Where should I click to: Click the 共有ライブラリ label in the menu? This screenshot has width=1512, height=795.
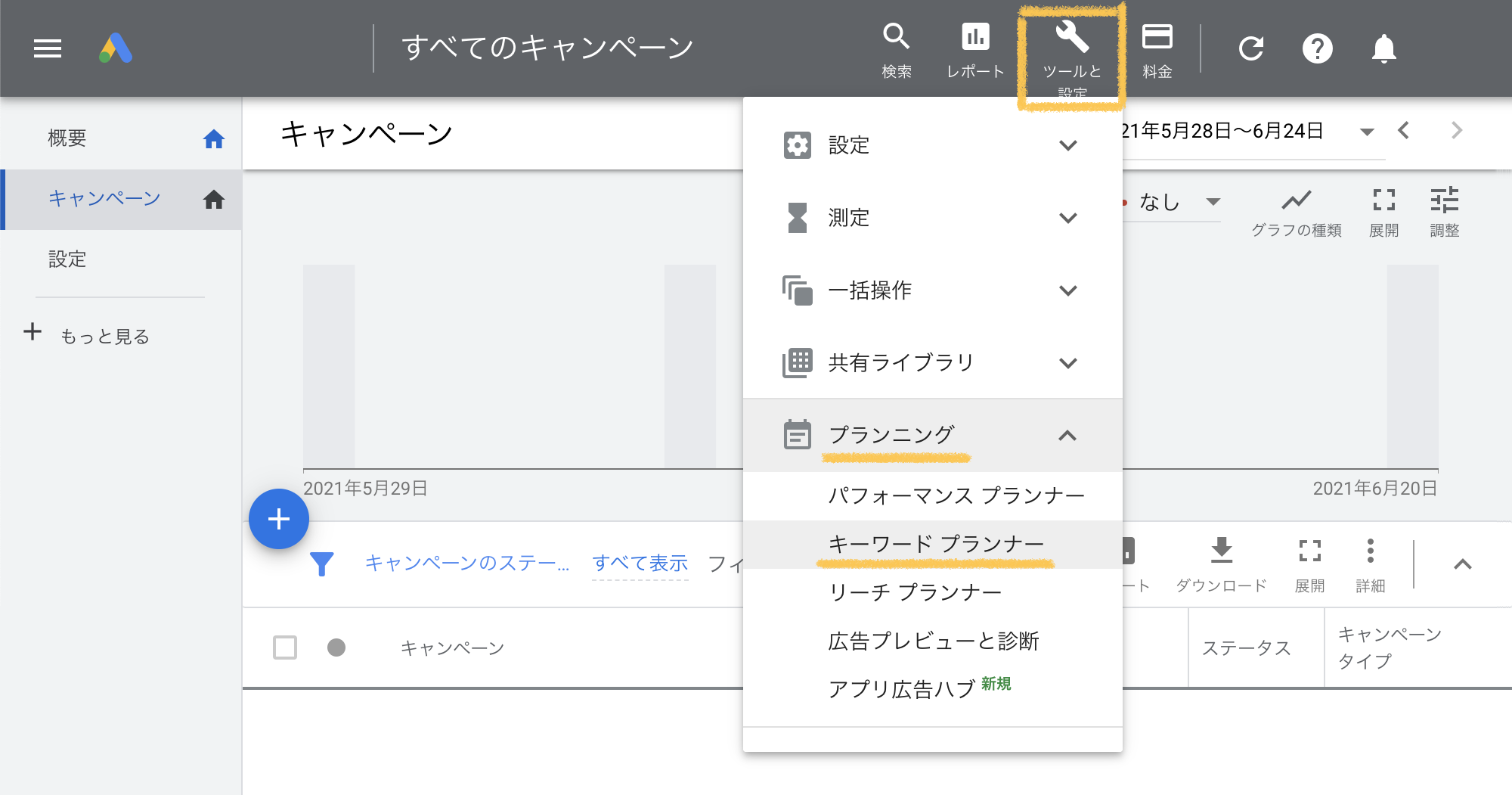coord(901,363)
